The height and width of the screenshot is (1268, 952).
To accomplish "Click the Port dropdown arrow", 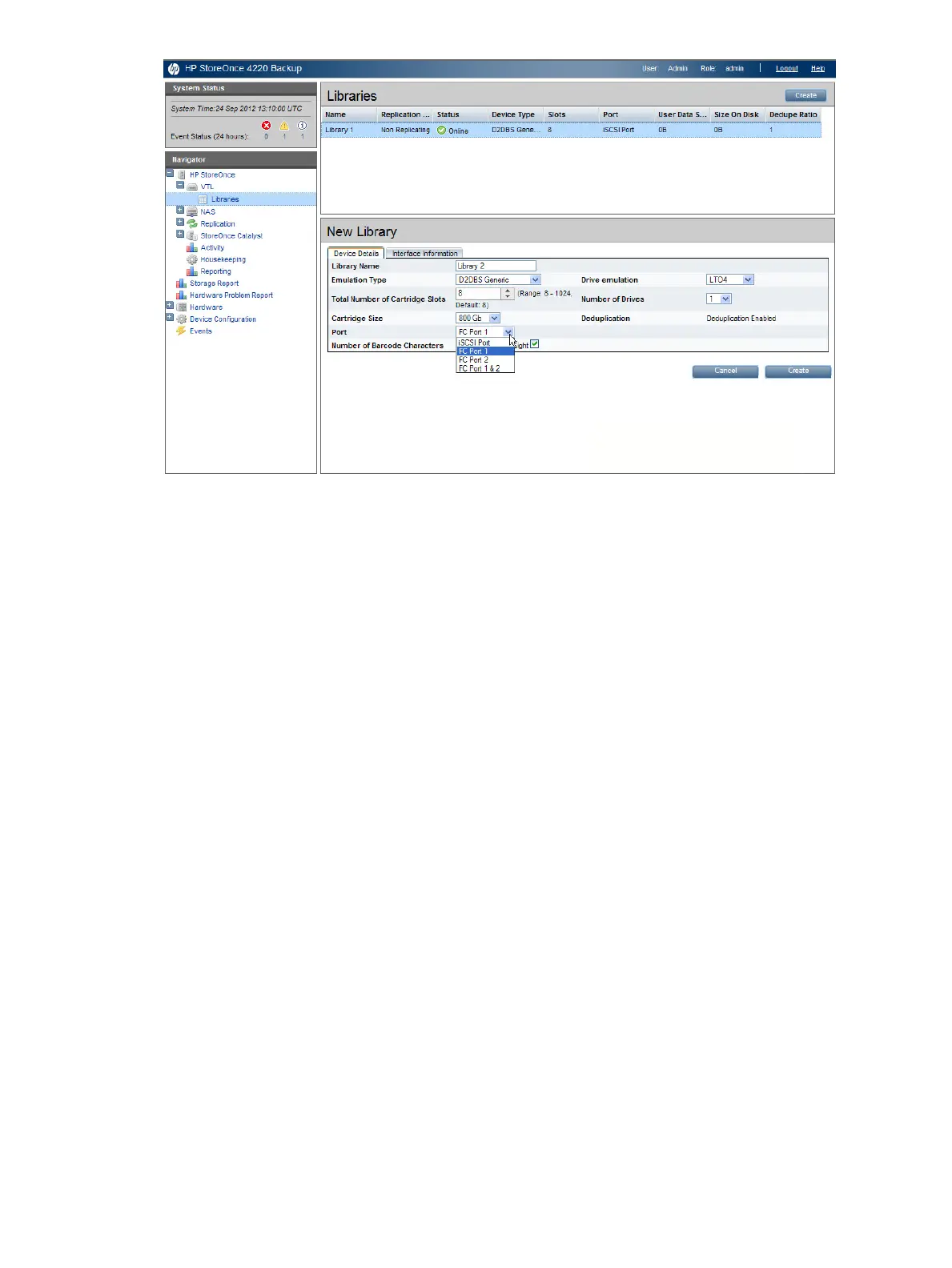I will (508, 332).
